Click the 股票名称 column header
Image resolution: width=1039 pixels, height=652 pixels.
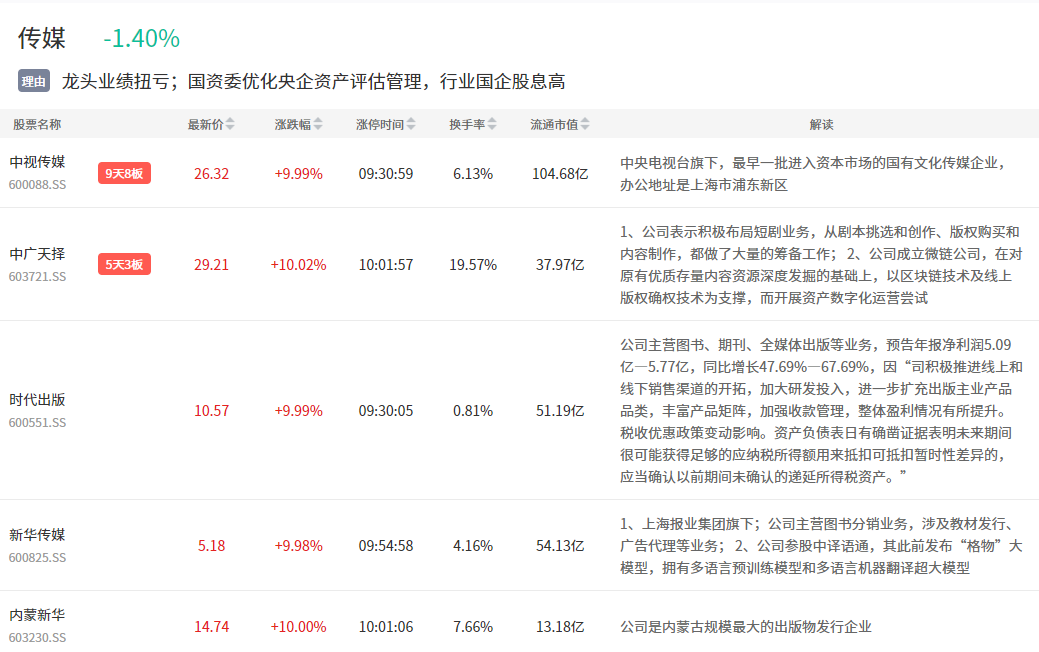(x=37, y=125)
